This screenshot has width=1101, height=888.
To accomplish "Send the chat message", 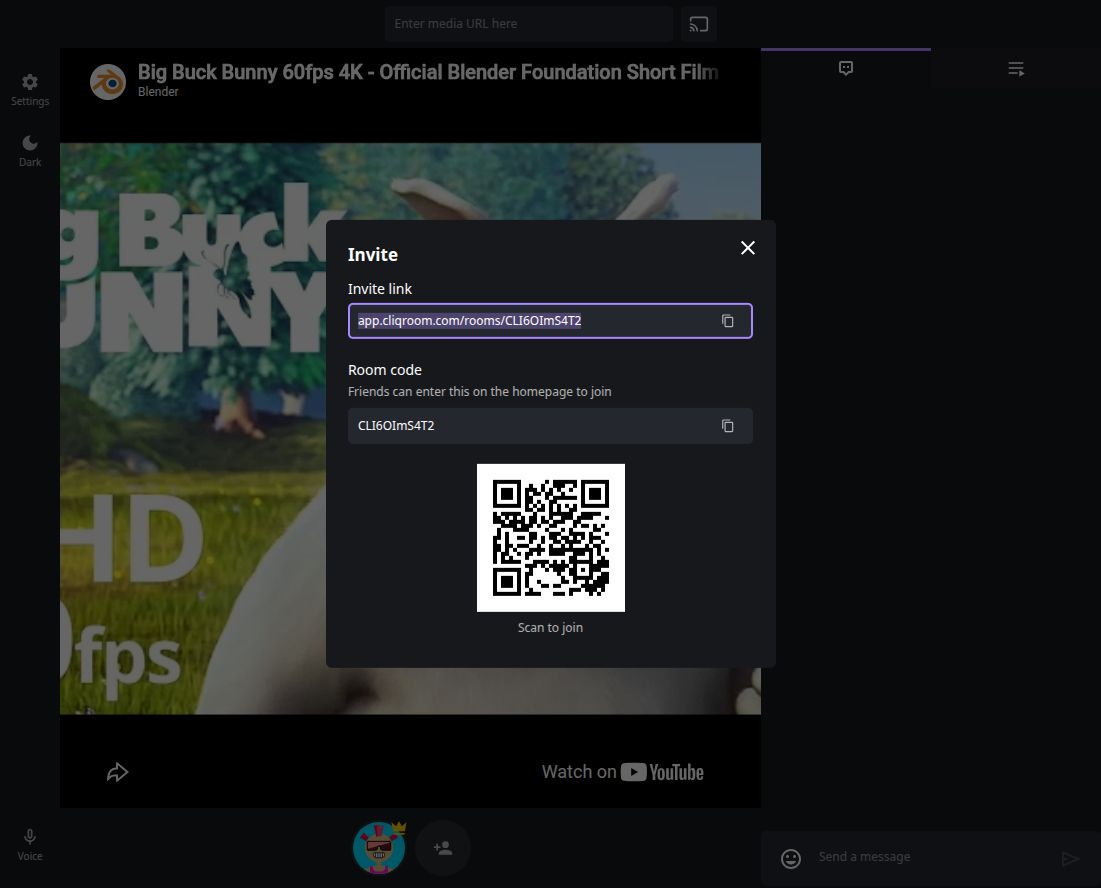I will (1069, 859).
